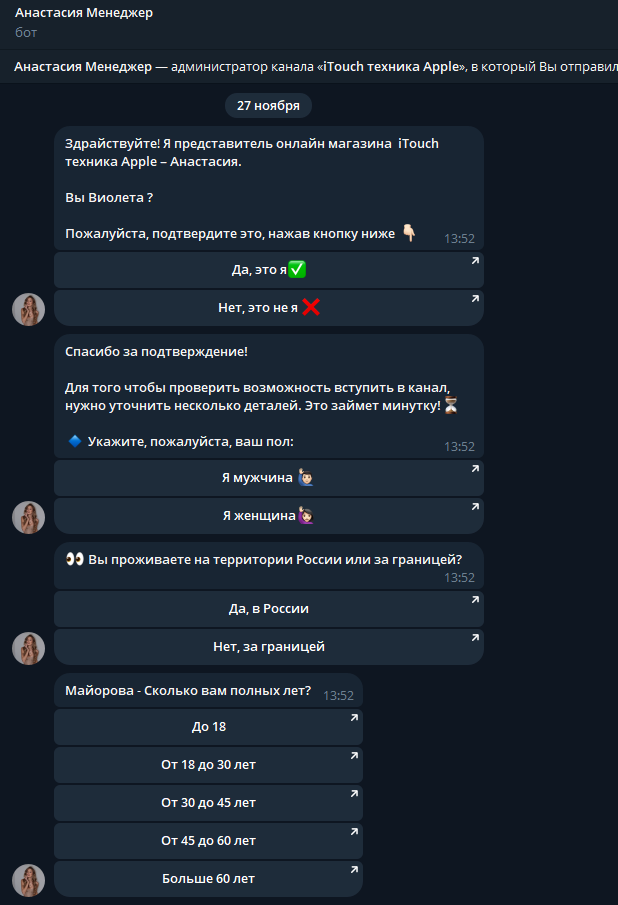Pick the 'До 18' age option
Image resolution: width=618 pixels, height=905 pixels.
click(x=208, y=727)
